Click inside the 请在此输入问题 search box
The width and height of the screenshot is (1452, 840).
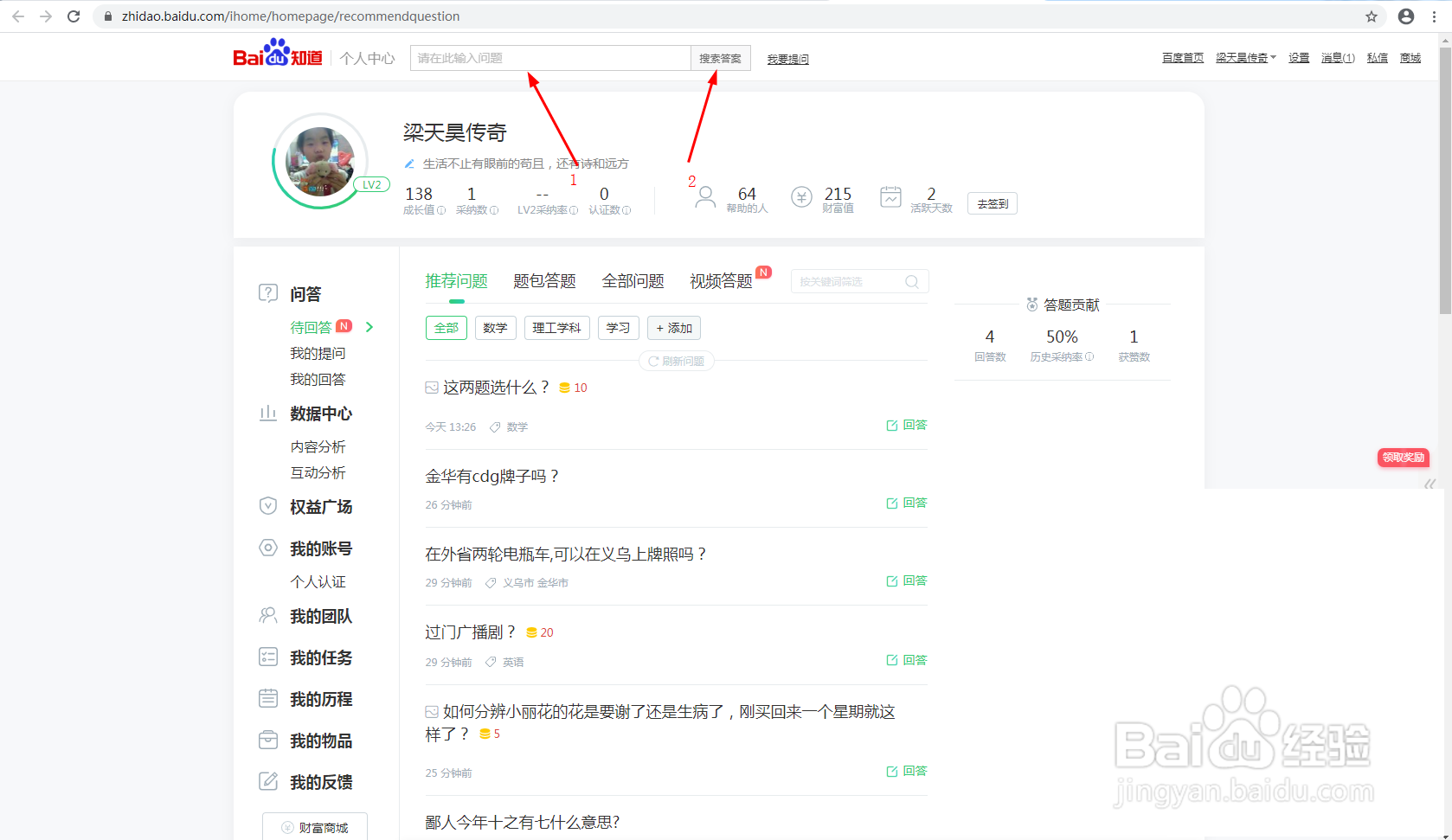click(550, 57)
